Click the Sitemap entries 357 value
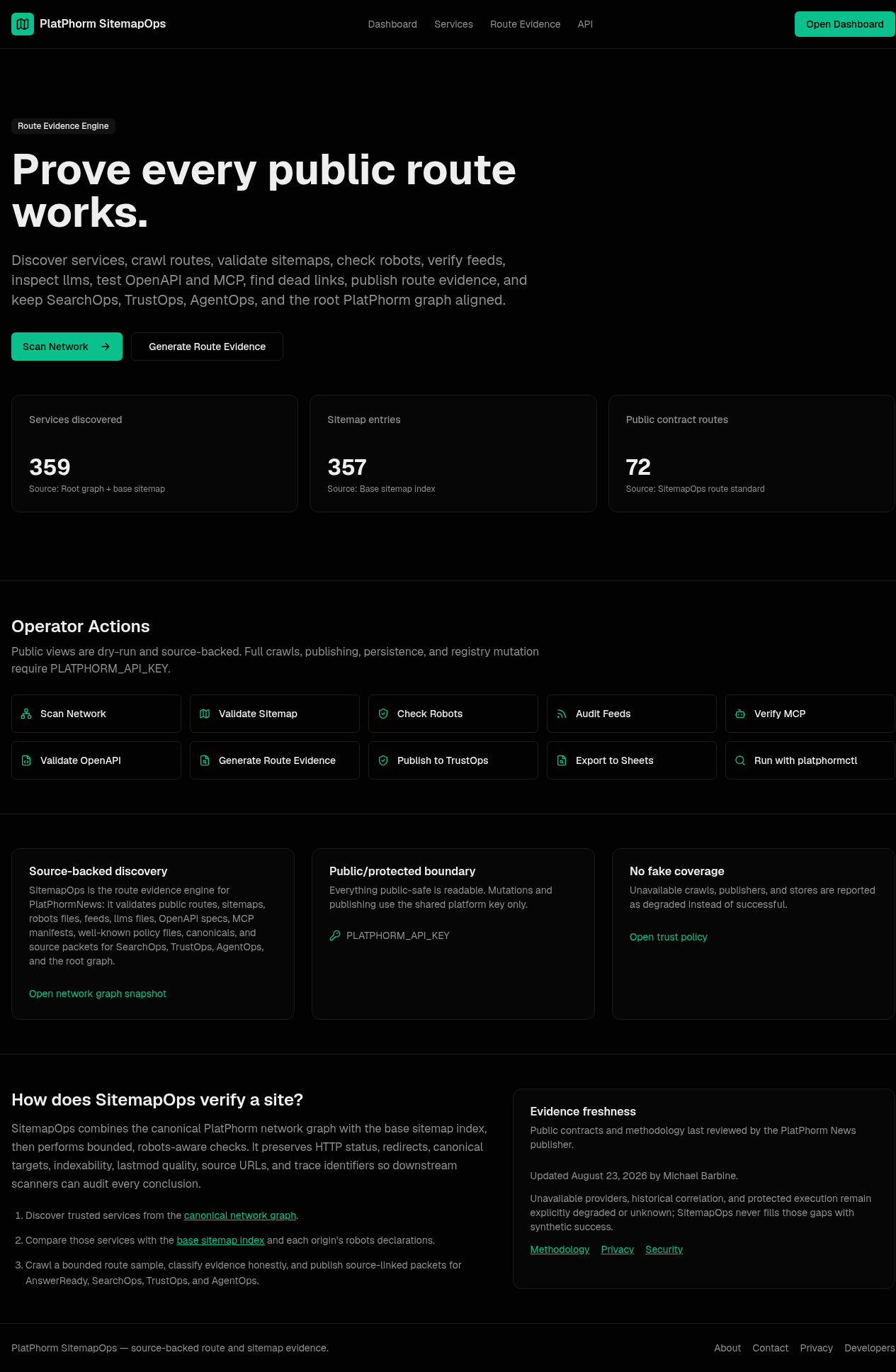 [347, 467]
